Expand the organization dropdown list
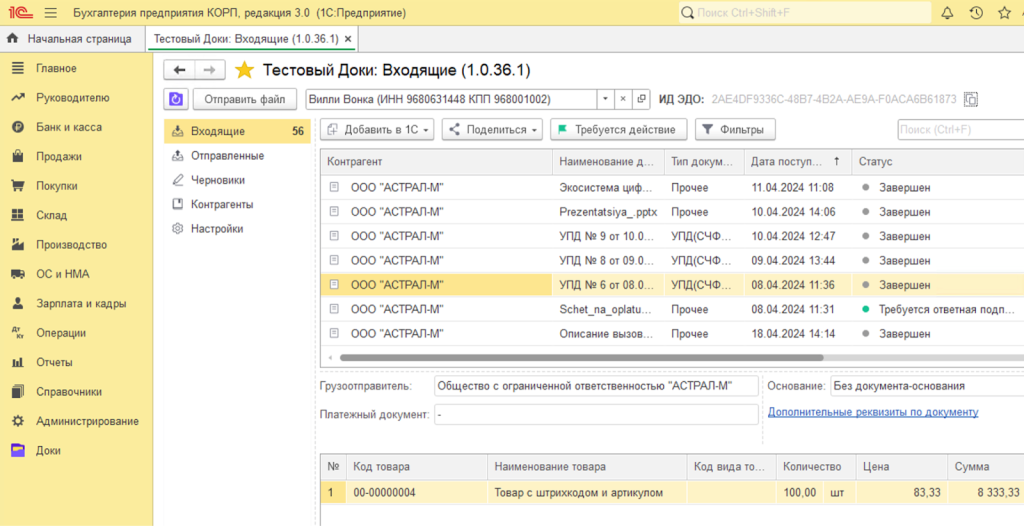Image resolution: width=1024 pixels, height=526 pixels. coord(605,99)
